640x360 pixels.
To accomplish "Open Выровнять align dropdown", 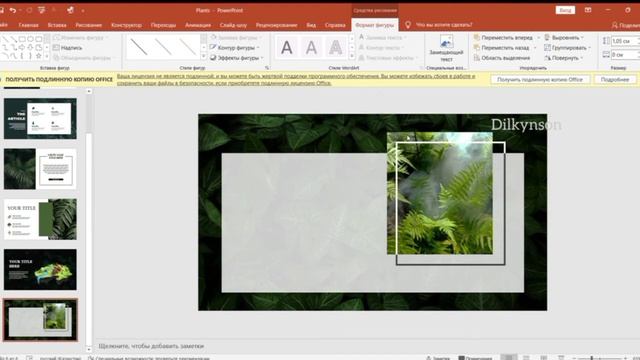I will coord(564,38).
